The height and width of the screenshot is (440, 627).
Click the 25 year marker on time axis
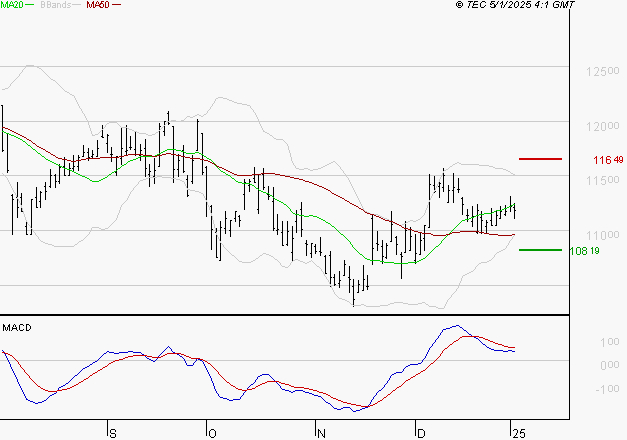pyautogui.click(x=519, y=434)
